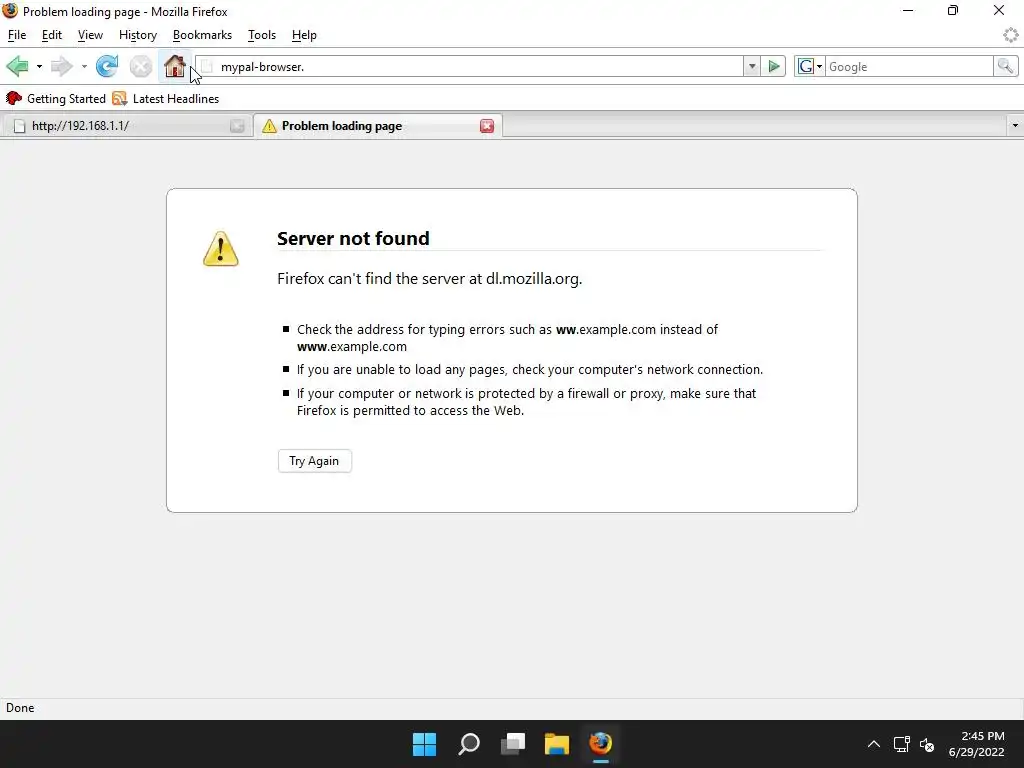This screenshot has height=768, width=1024.
Task: Open the list all tabs dropdown
Action: point(1015,125)
